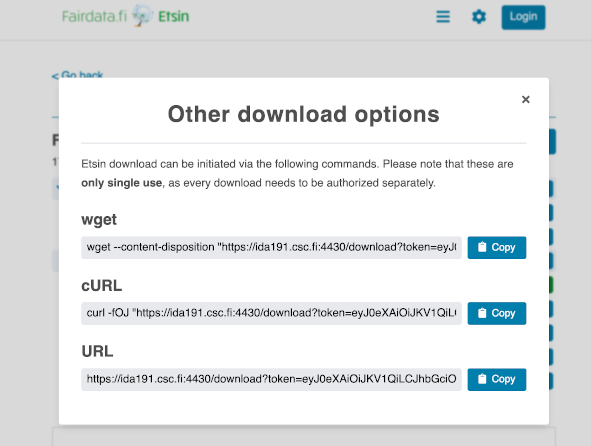Click the Go back link
591x446 pixels.
(x=77, y=75)
